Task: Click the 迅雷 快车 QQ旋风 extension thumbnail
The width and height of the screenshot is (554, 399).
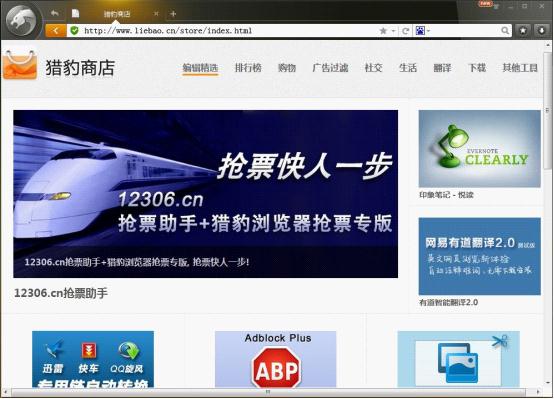Action: [x=93, y=359]
